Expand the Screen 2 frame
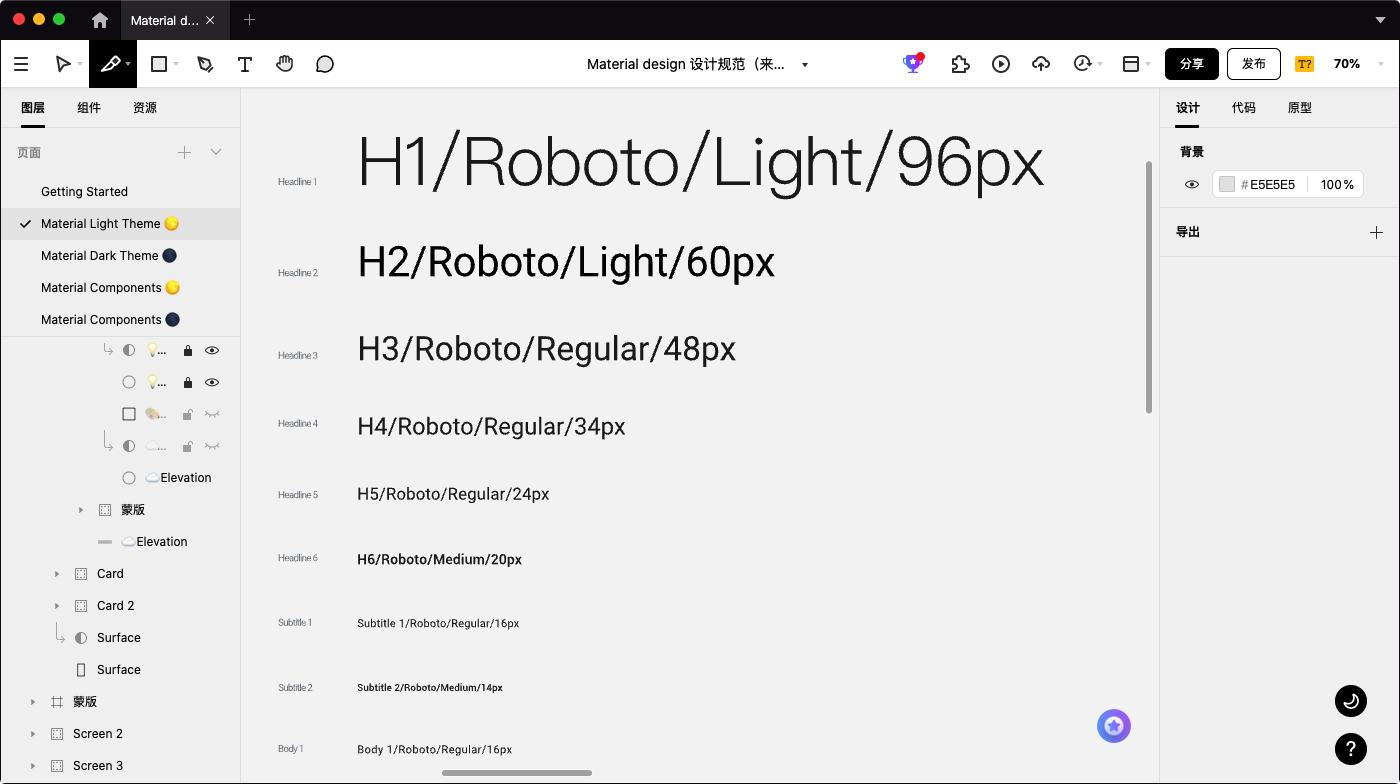The height and width of the screenshot is (784, 1400). [x=33, y=734]
